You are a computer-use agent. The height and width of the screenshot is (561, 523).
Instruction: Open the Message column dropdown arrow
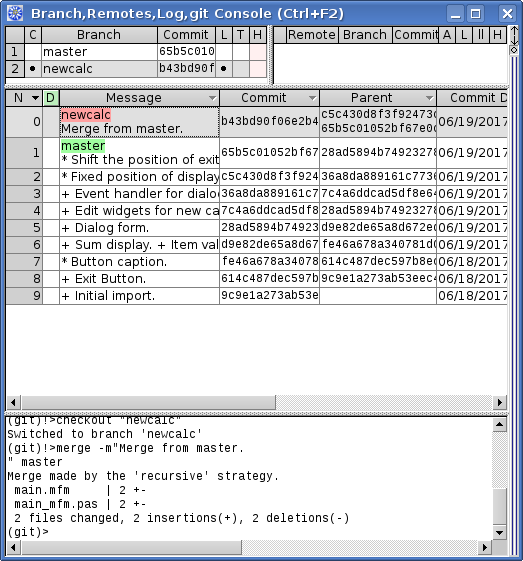[212, 98]
